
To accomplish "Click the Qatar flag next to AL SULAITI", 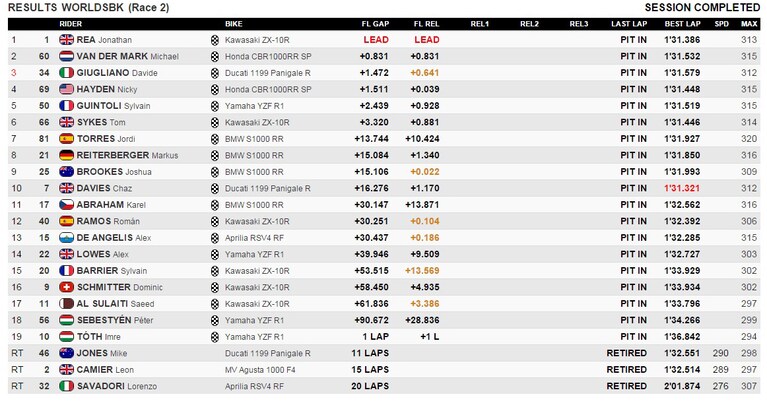I will coord(66,303).
